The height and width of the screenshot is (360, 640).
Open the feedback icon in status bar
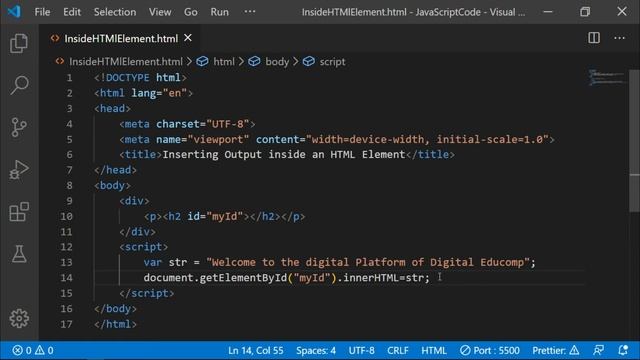click(x=598, y=350)
